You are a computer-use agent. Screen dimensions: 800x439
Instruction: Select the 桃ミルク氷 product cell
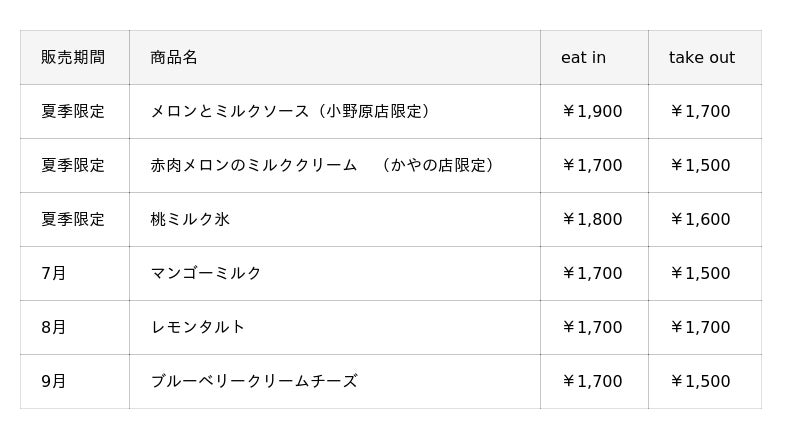pos(190,220)
